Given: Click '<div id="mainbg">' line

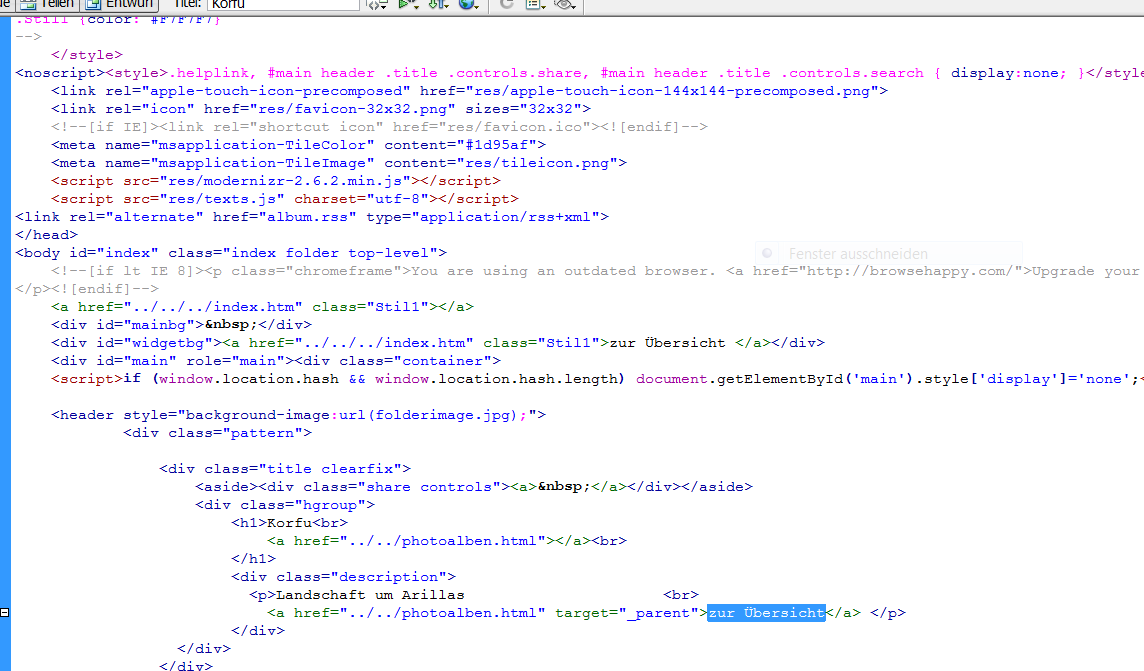Looking at the screenshot, I should (x=182, y=325).
